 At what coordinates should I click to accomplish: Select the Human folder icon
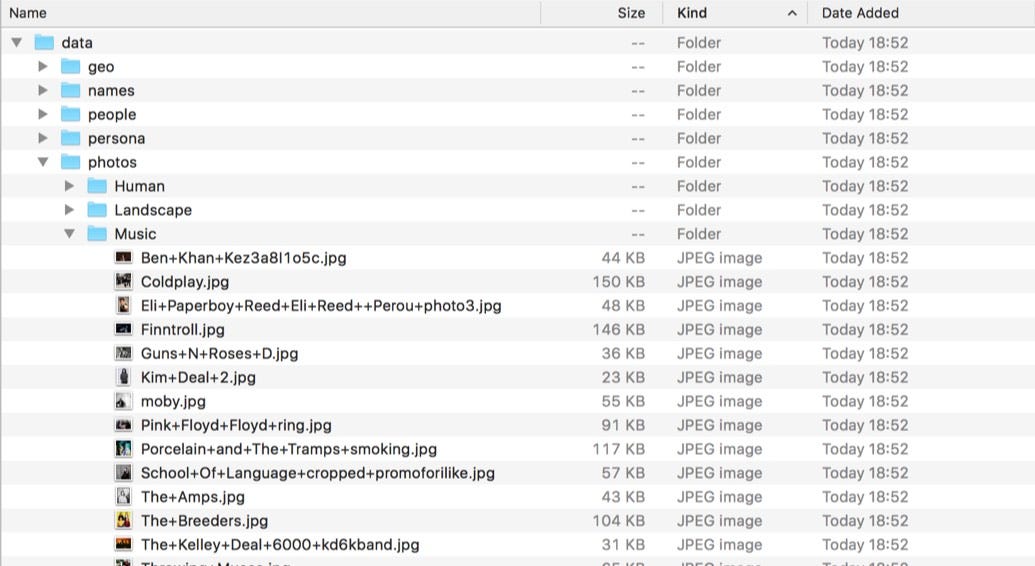tap(97, 186)
